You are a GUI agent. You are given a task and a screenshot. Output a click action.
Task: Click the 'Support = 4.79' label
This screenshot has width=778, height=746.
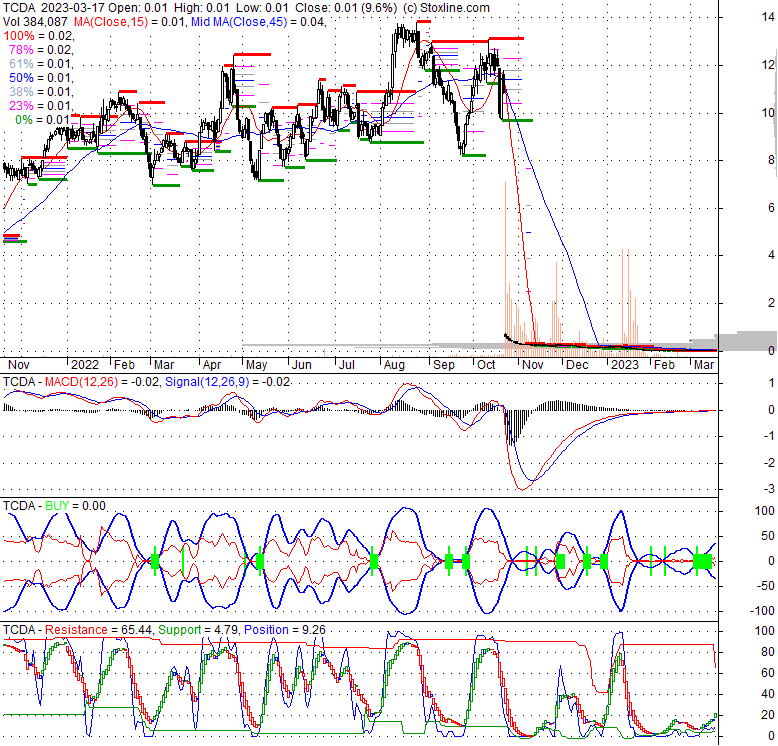tap(198, 630)
